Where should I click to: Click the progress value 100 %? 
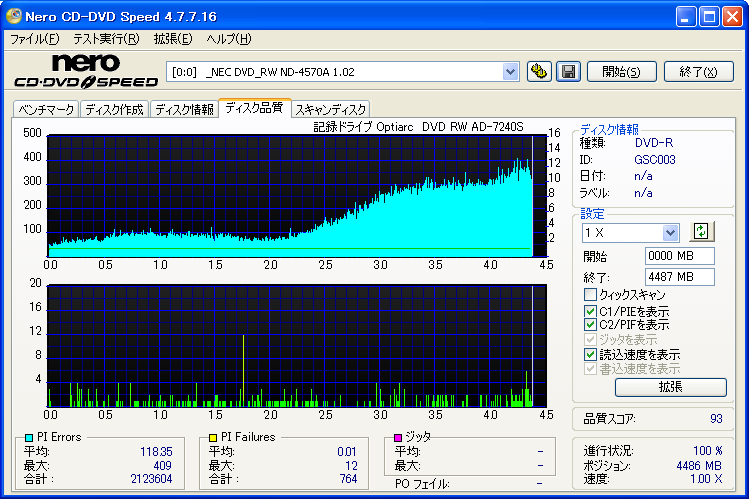708,451
